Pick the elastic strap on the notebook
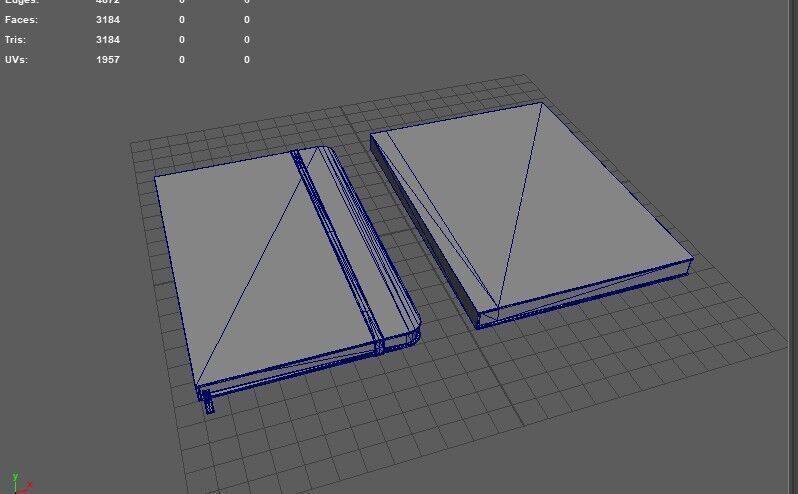 (337, 250)
